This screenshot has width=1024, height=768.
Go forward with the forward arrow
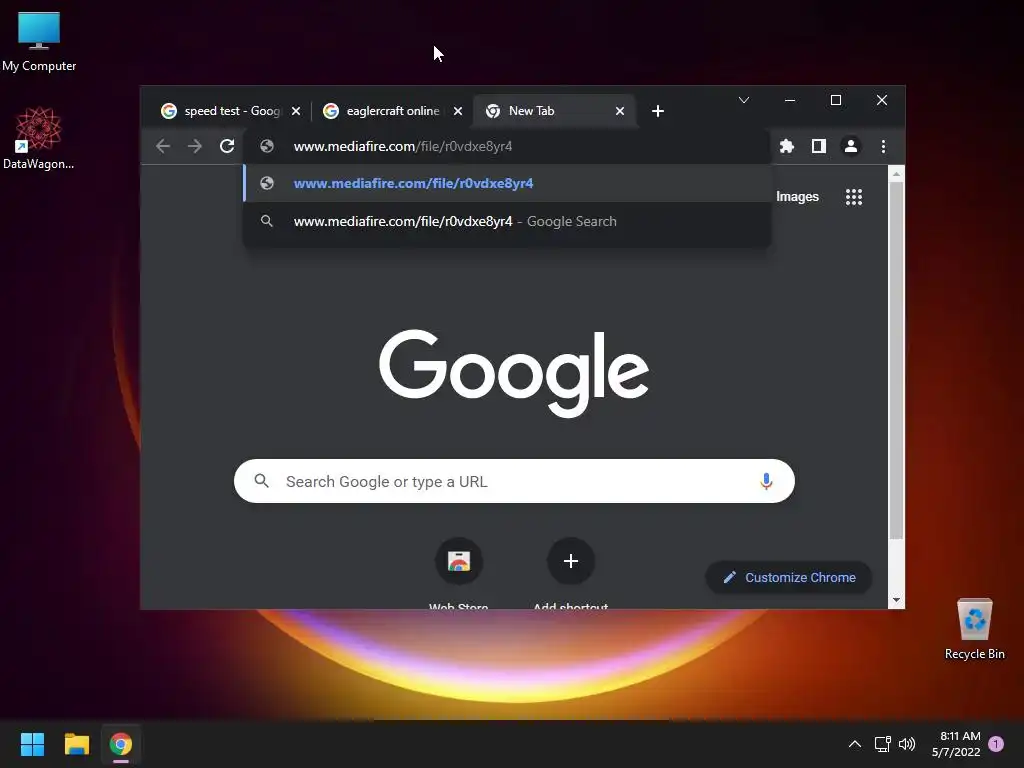[195, 146]
